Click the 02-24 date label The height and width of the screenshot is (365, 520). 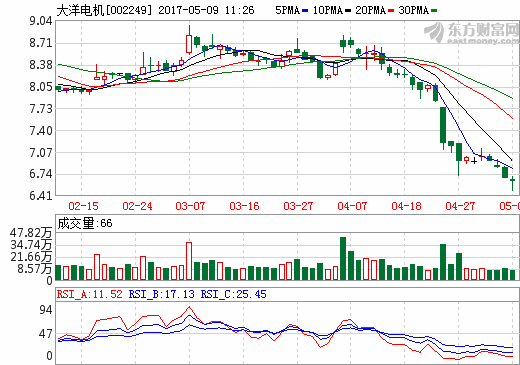pos(137,206)
